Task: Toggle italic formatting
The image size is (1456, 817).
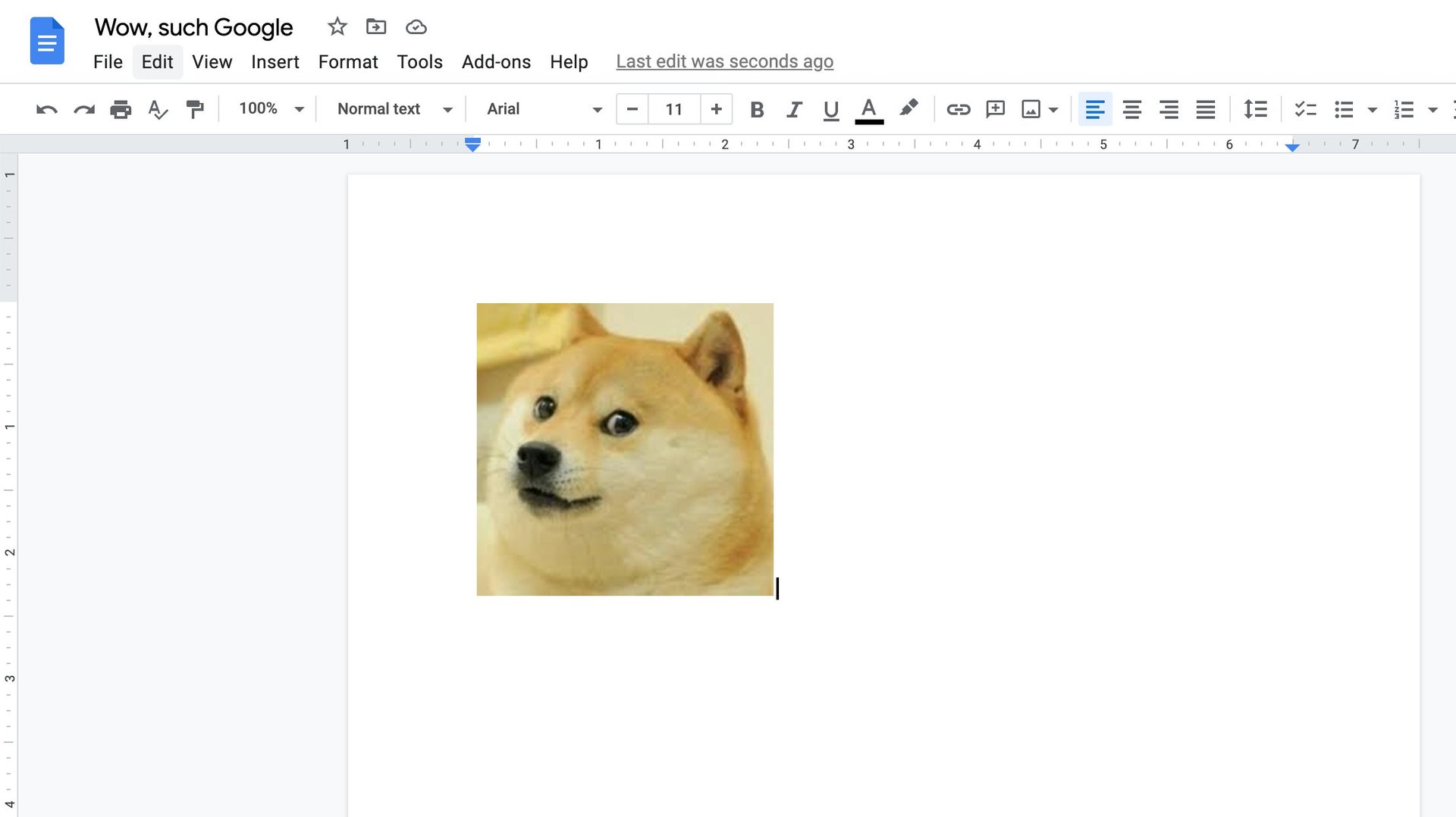Action: click(794, 109)
